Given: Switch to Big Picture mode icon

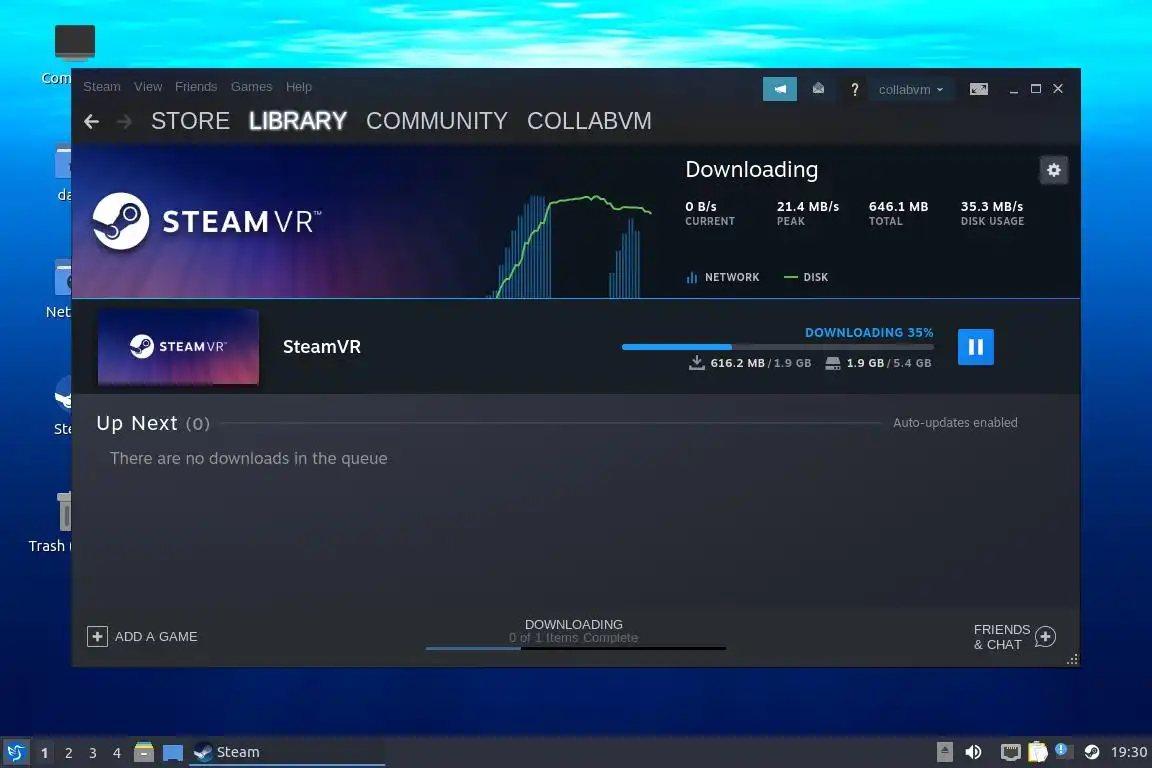Looking at the screenshot, I should pos(979,89).
